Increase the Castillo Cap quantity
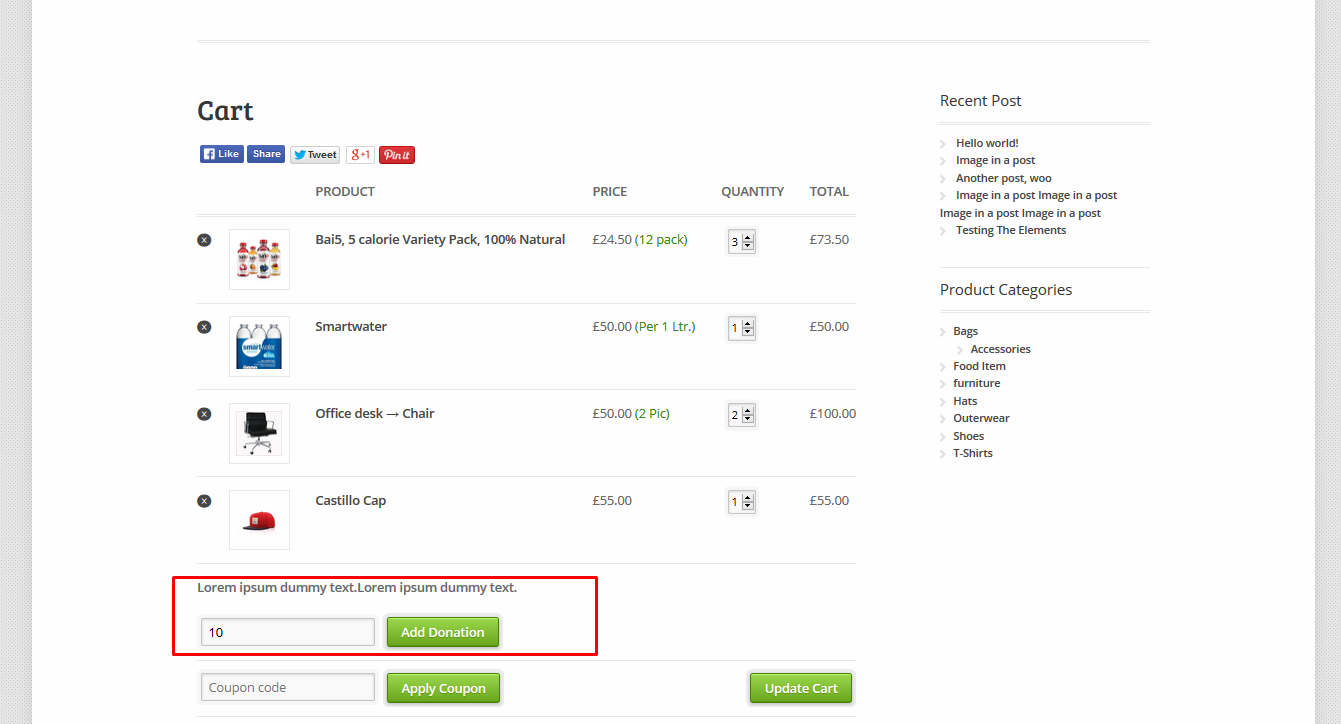This screenshot has height=724, width=1341. pos(748,496)
